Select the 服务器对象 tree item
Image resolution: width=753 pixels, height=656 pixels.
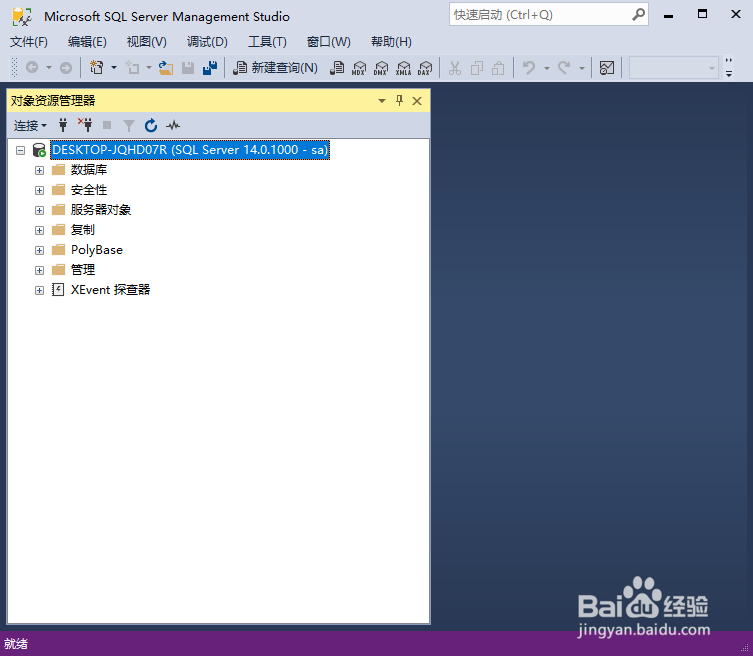click(101, 210)
